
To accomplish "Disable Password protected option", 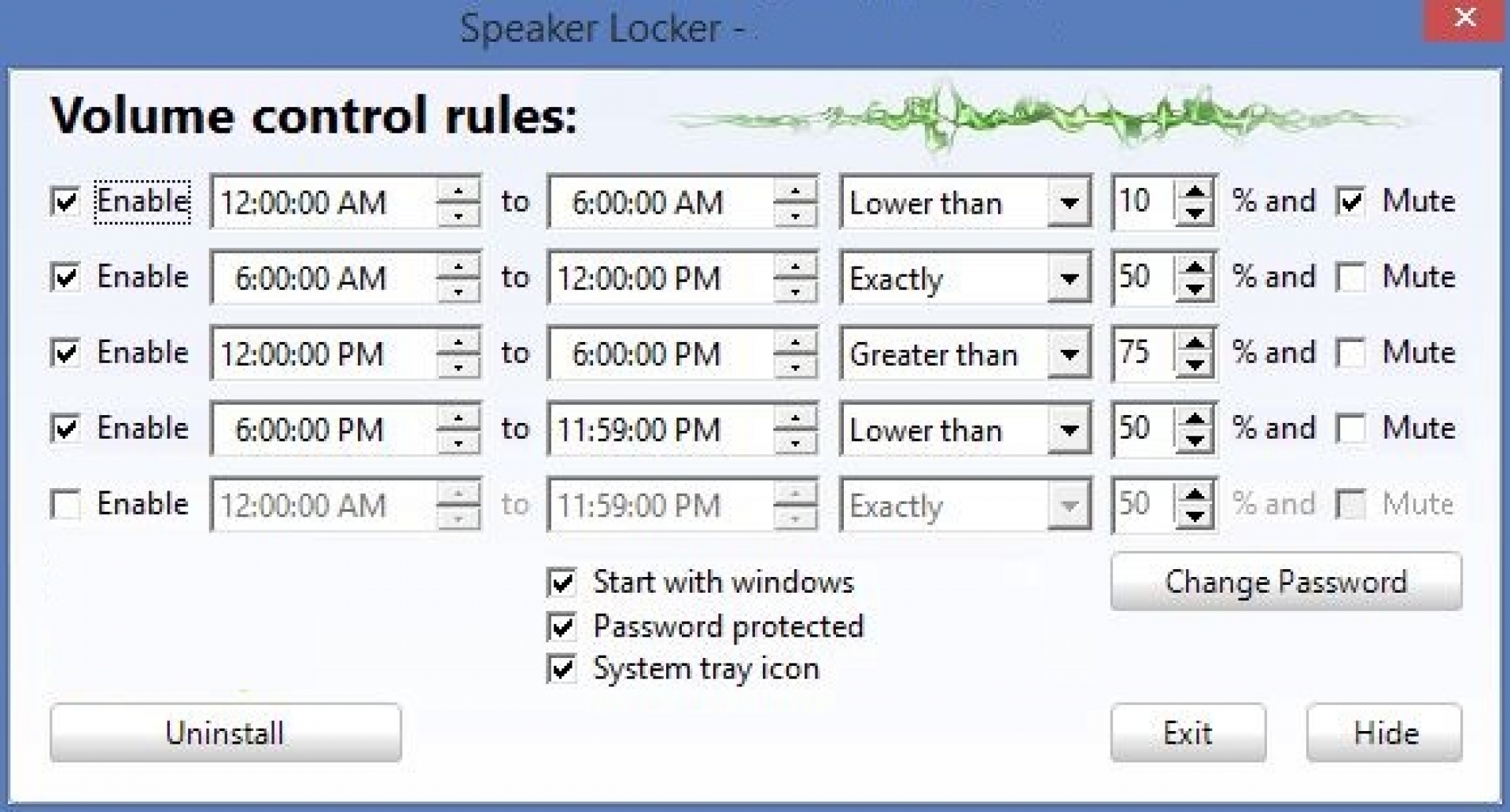I will 560,626.
